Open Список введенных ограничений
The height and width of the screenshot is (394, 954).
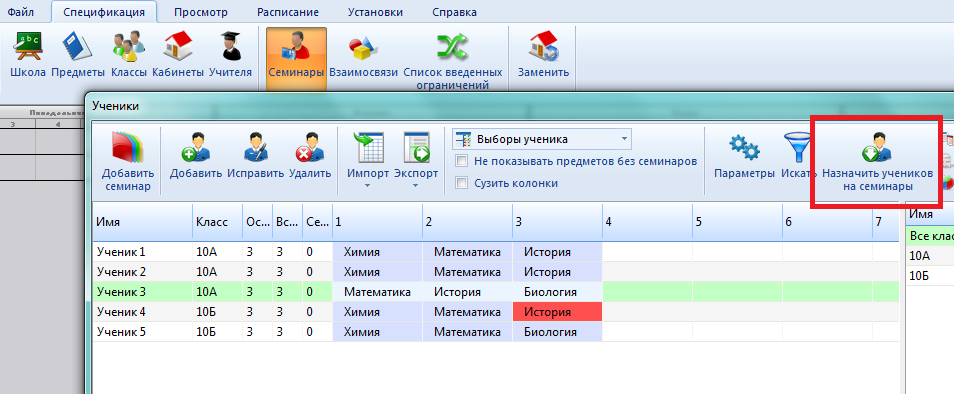[x=453, y=61]
